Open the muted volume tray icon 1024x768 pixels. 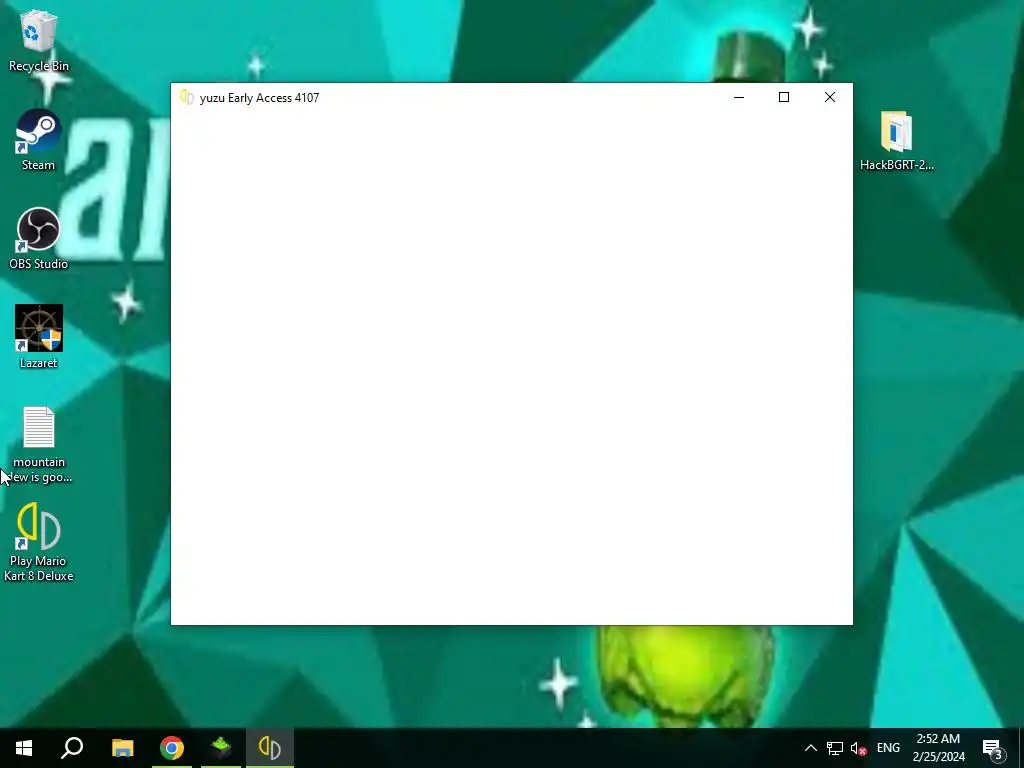858,748
